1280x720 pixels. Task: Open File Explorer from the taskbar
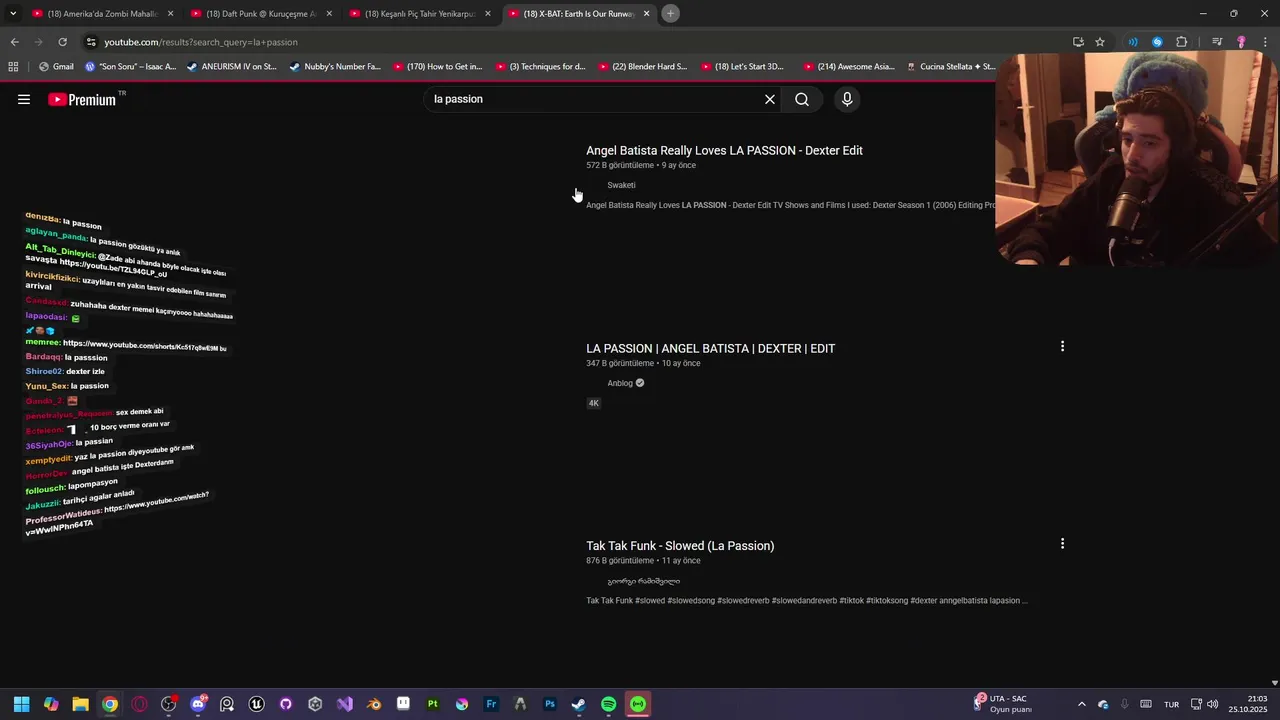[81, 704]
